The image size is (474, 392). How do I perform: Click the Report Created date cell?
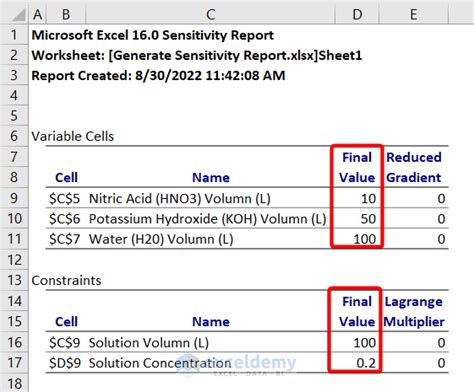pyautogui.click(x=158, y=76)
